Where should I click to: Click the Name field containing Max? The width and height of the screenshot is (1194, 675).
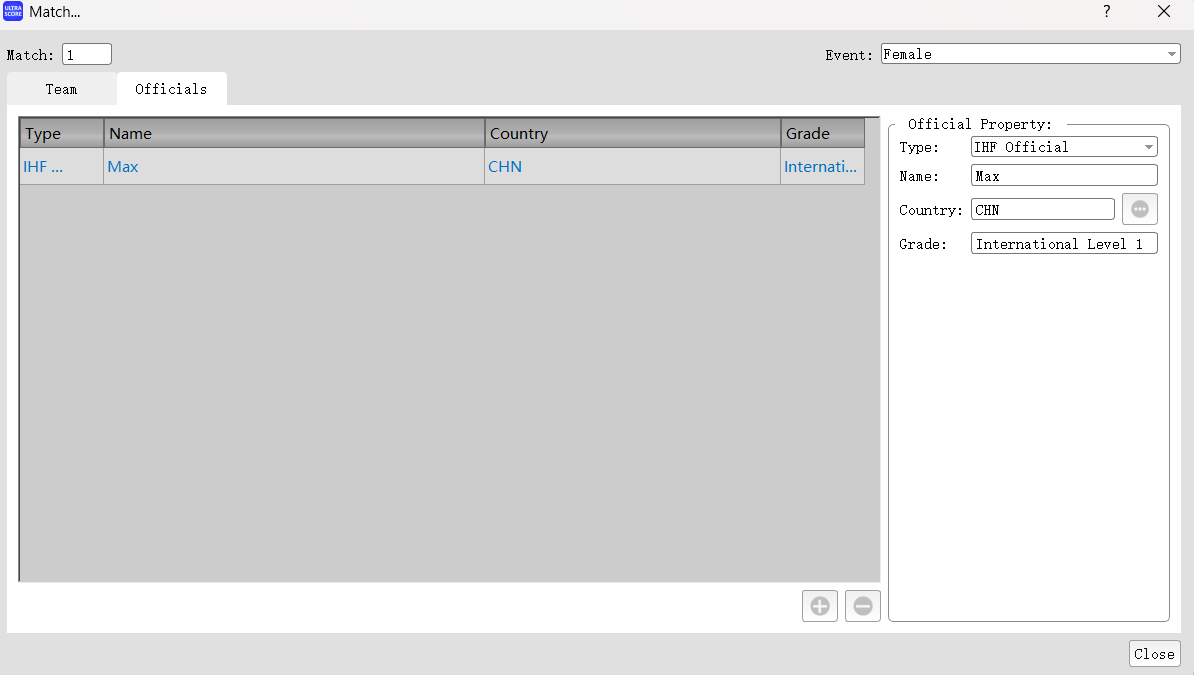click(1064, 176)
